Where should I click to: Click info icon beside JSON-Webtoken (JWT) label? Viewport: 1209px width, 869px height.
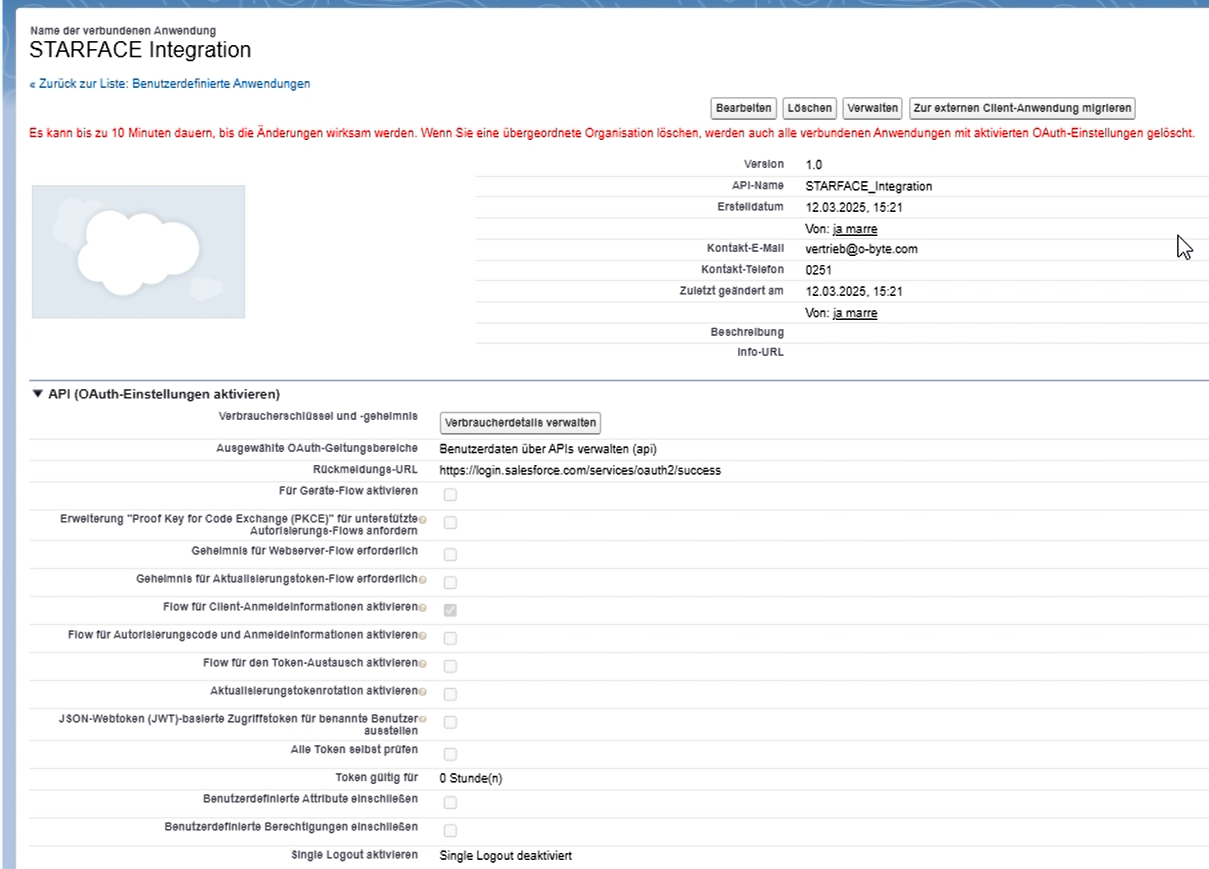[423, 719]
